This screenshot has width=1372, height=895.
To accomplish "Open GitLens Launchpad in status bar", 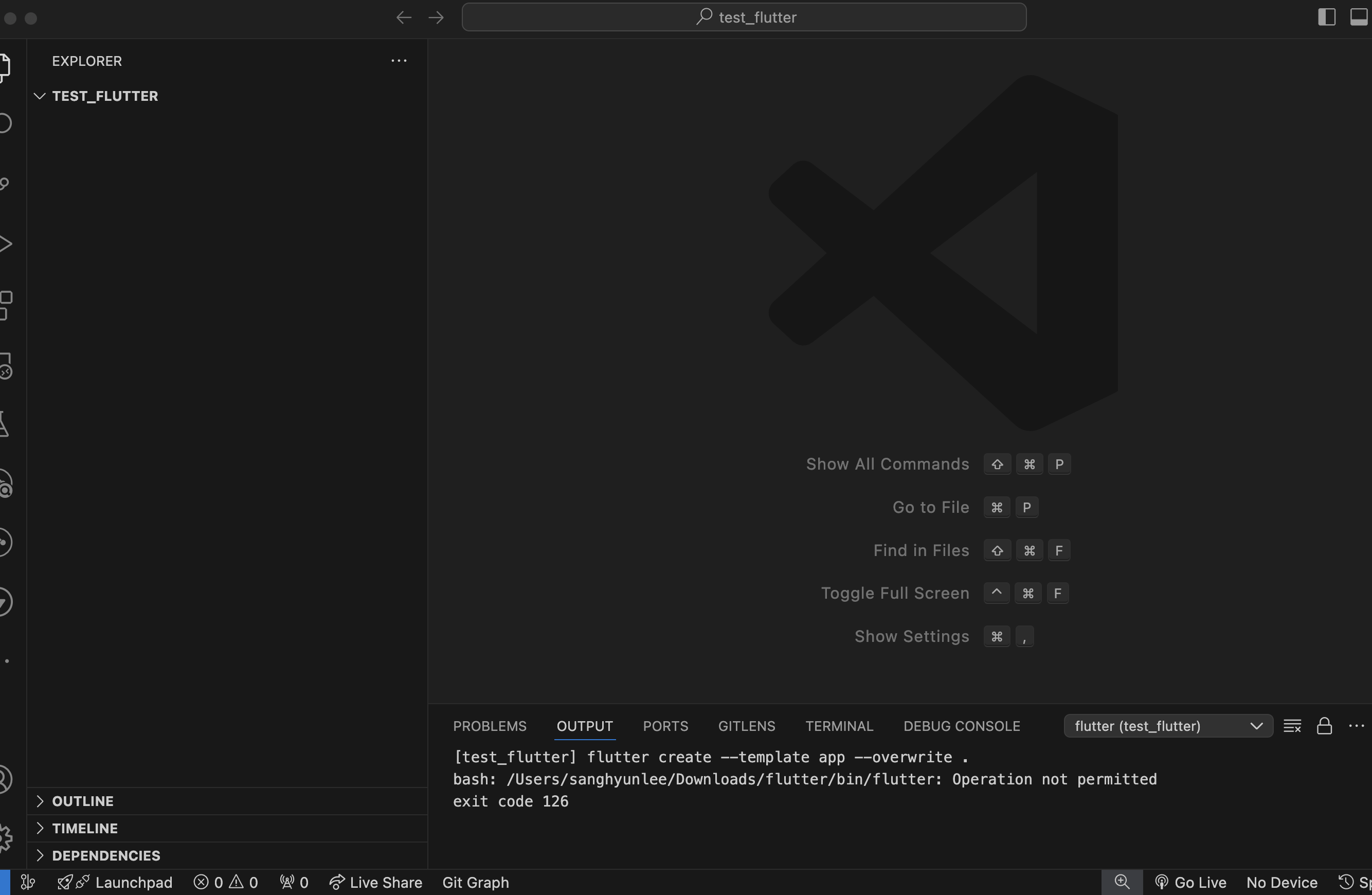I will (x=115, y=882).
